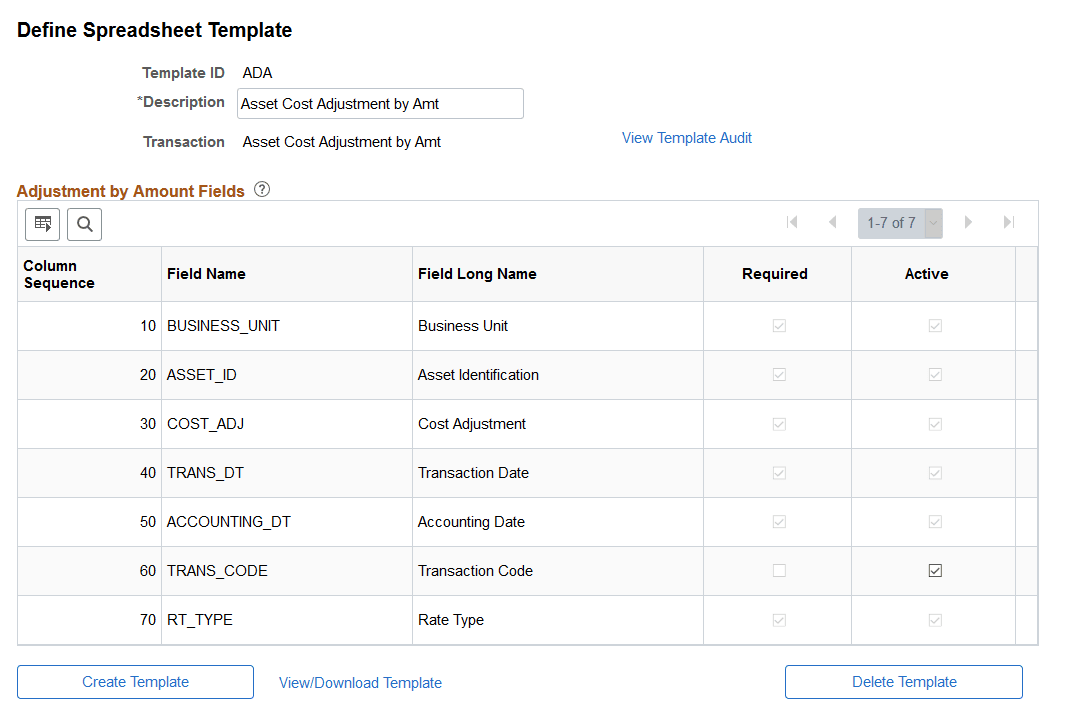Click the previous rows arrow icon
The width and height of the screenshot is (1066, 708).
coord(833,222)
